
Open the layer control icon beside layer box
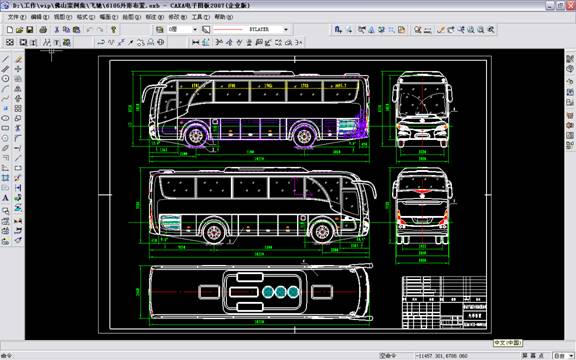pyautogui.click(x=159, y=29)
